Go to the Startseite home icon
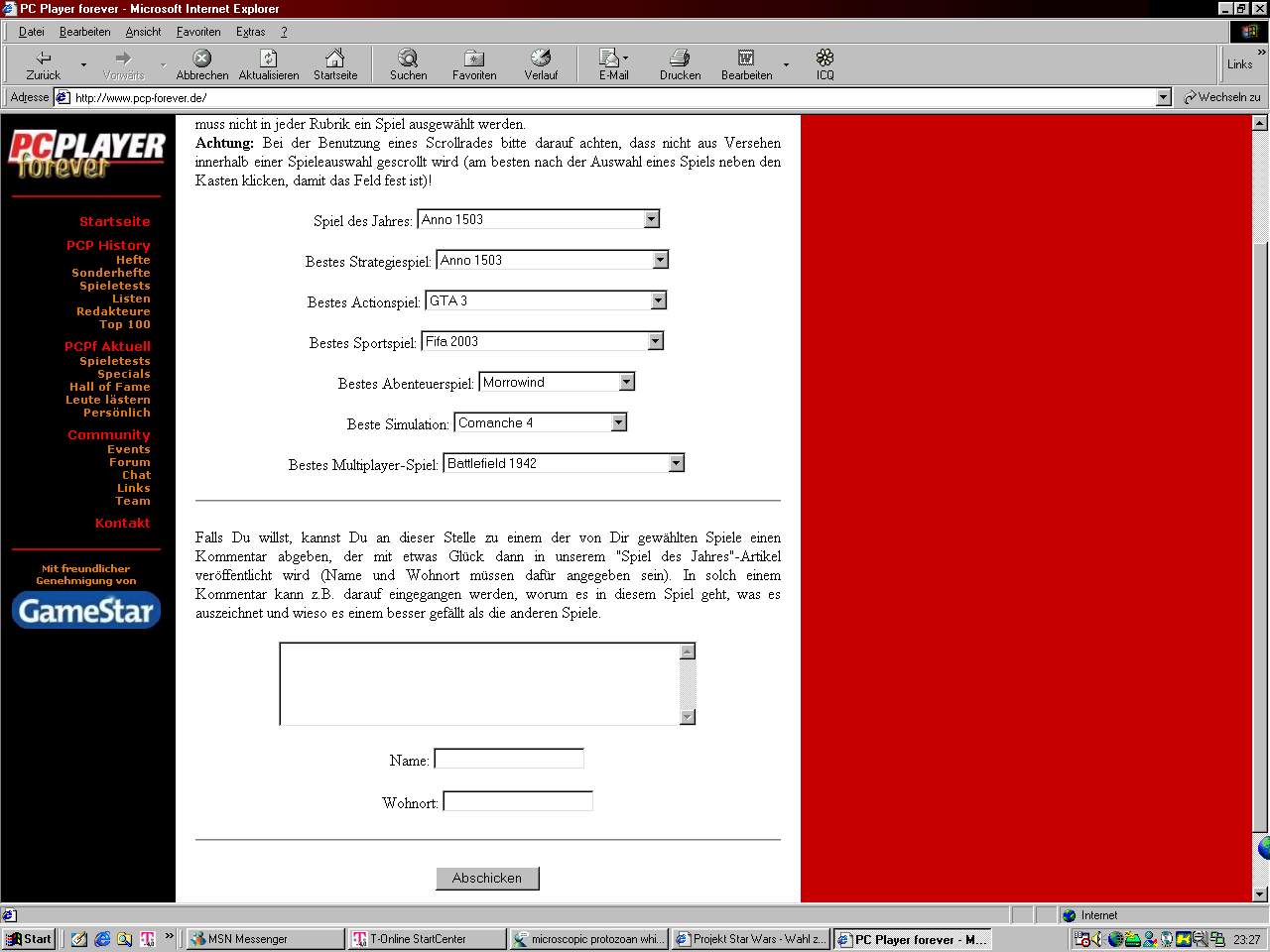The height and width of the screenshot is (952, 1270). [x=335, y=65]
